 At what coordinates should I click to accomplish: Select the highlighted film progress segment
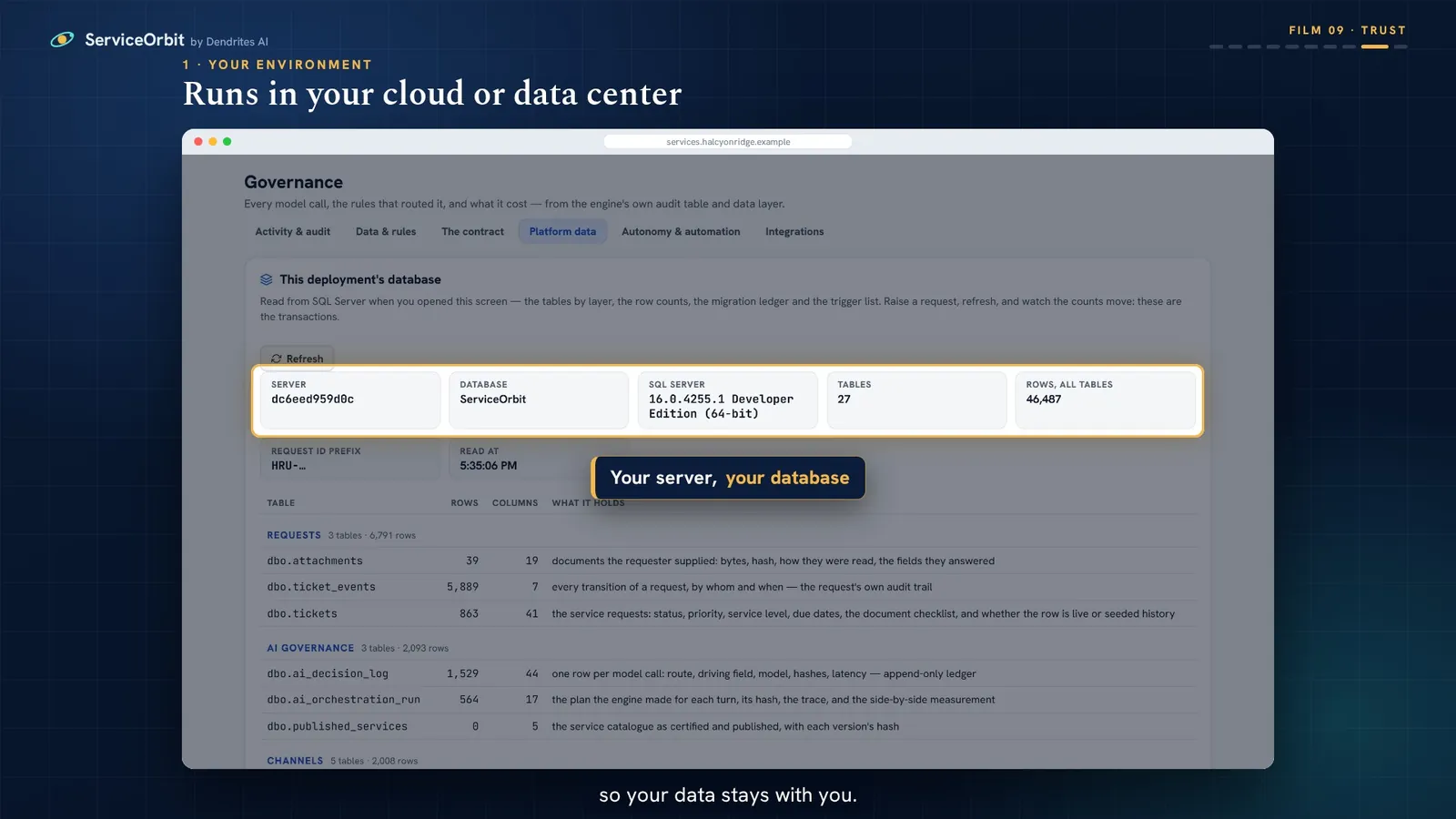(x=1374, y=46)
